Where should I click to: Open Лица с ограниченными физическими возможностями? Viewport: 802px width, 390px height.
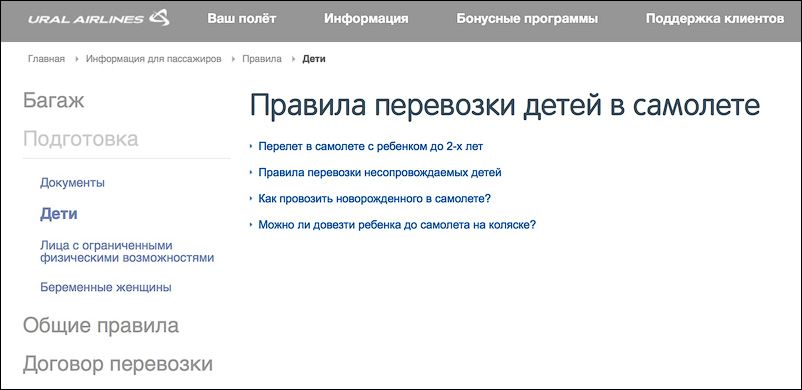(127, 251)
